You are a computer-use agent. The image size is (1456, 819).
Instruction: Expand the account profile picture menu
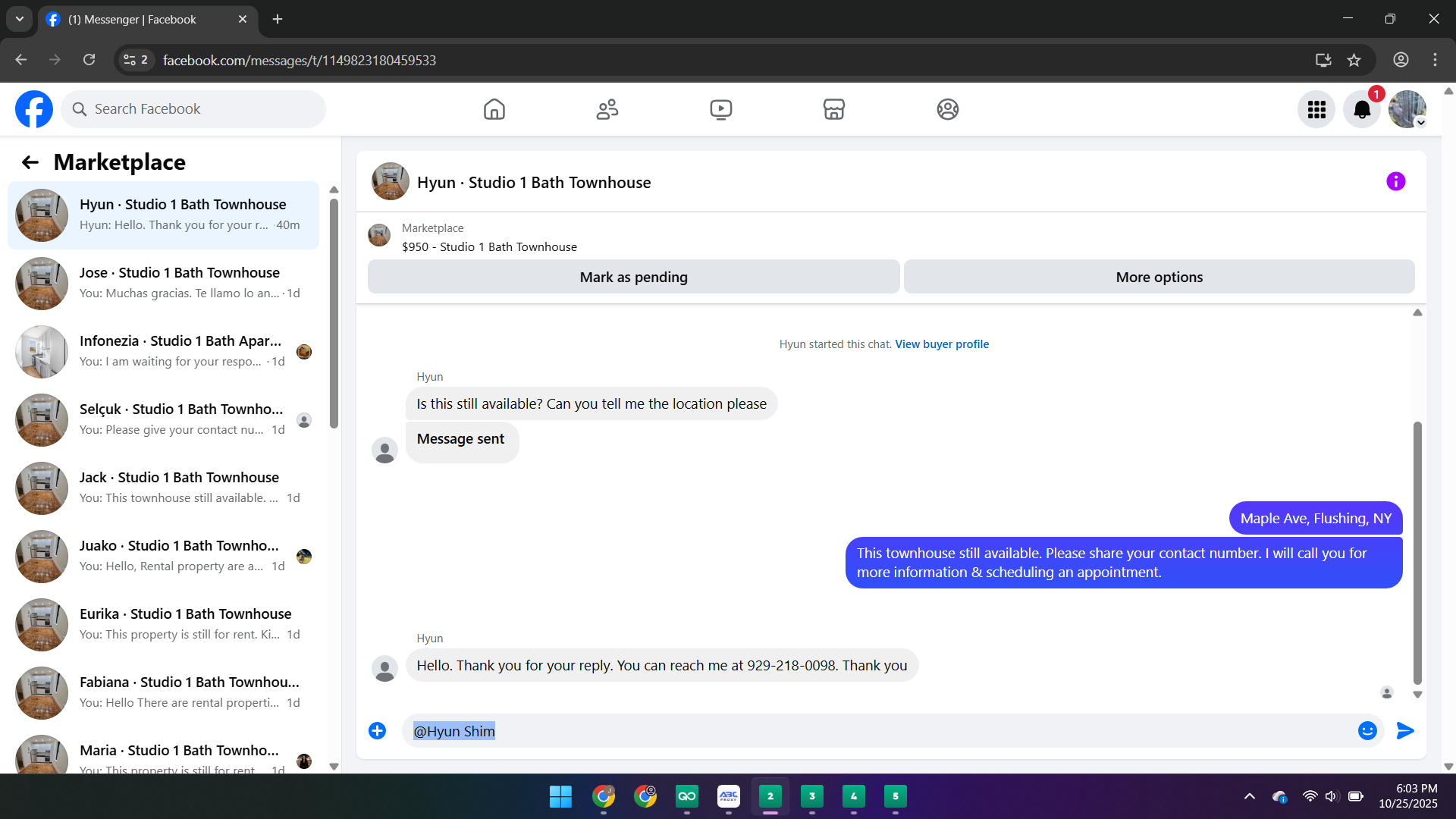[x=1407, y=109]
